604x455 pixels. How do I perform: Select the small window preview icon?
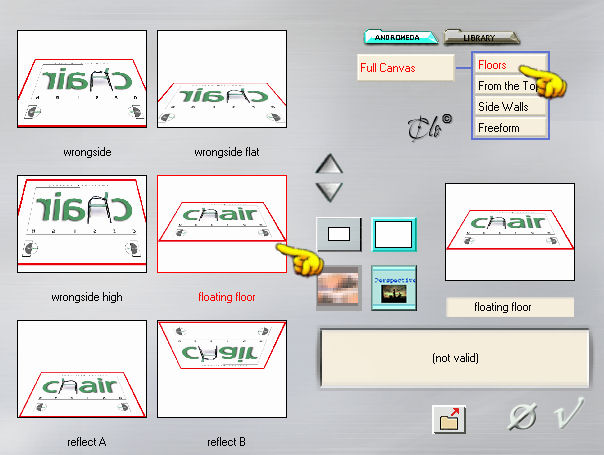click(339, 234)
